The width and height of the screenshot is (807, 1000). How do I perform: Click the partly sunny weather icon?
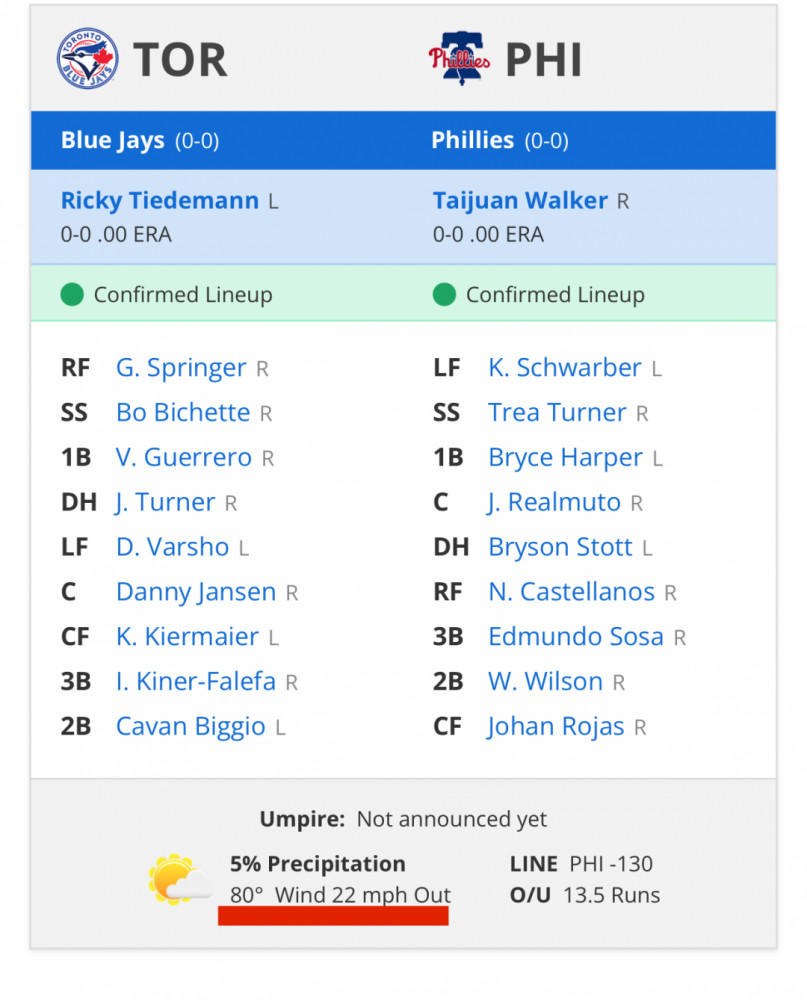179,879
